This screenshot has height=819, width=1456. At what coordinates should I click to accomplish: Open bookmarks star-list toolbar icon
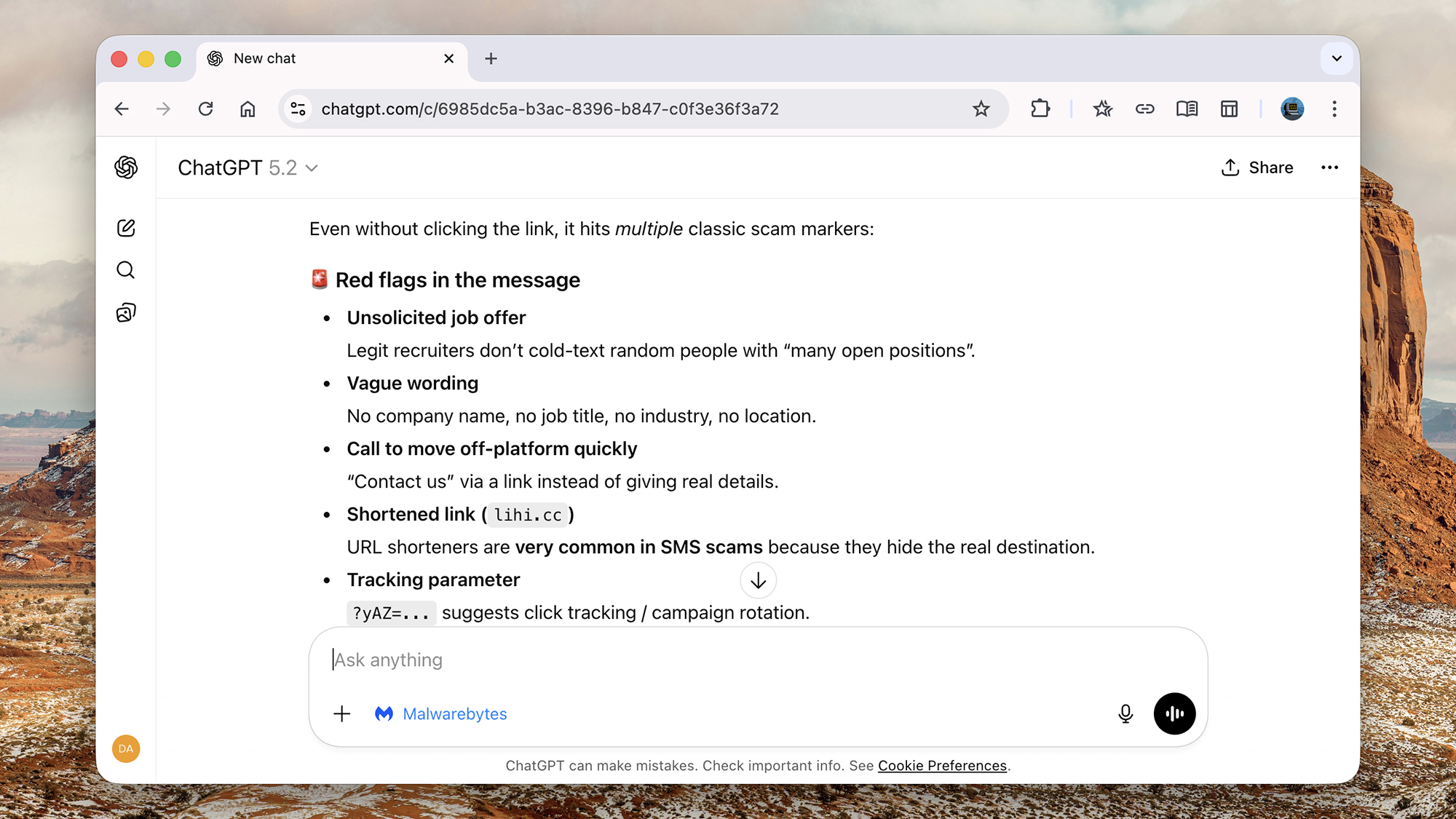pyautogui.click(x=1102, y=108)
